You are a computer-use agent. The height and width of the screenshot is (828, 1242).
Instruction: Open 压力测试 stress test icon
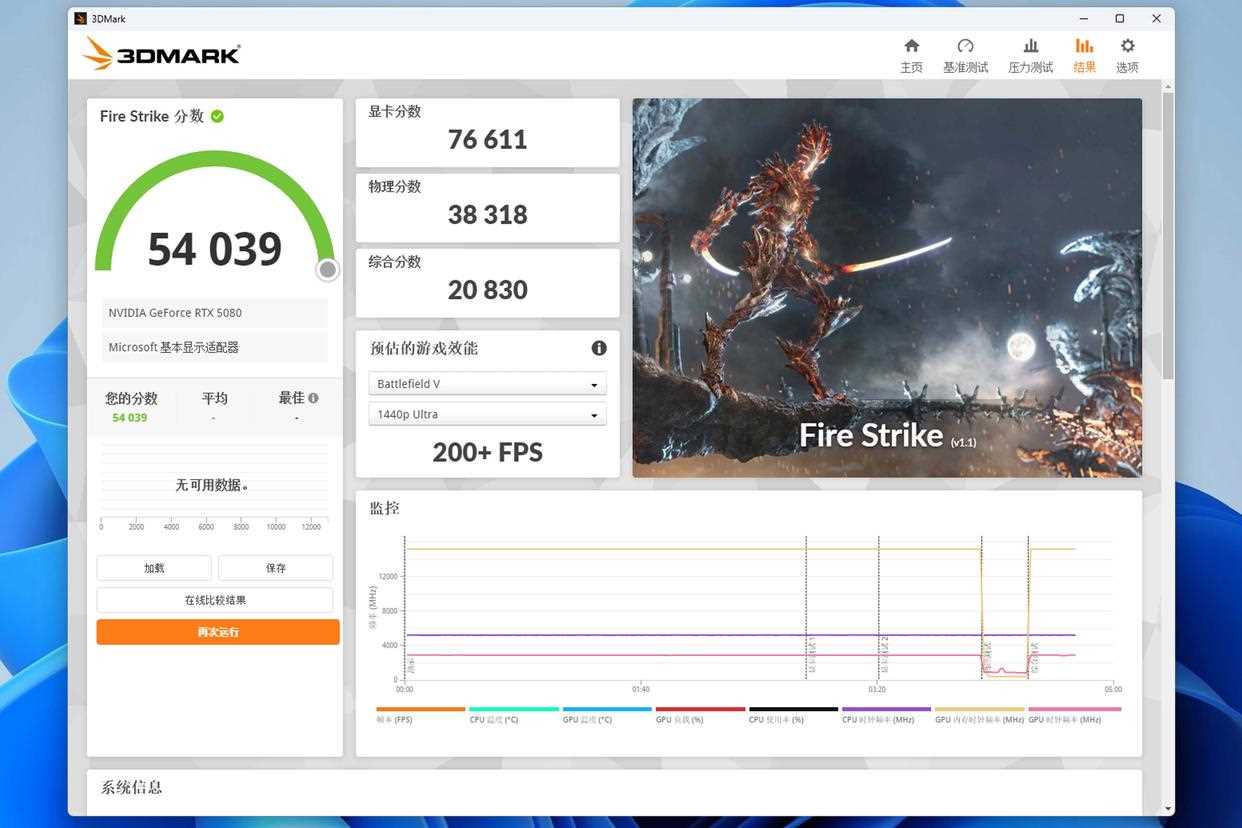[1030, 47]
